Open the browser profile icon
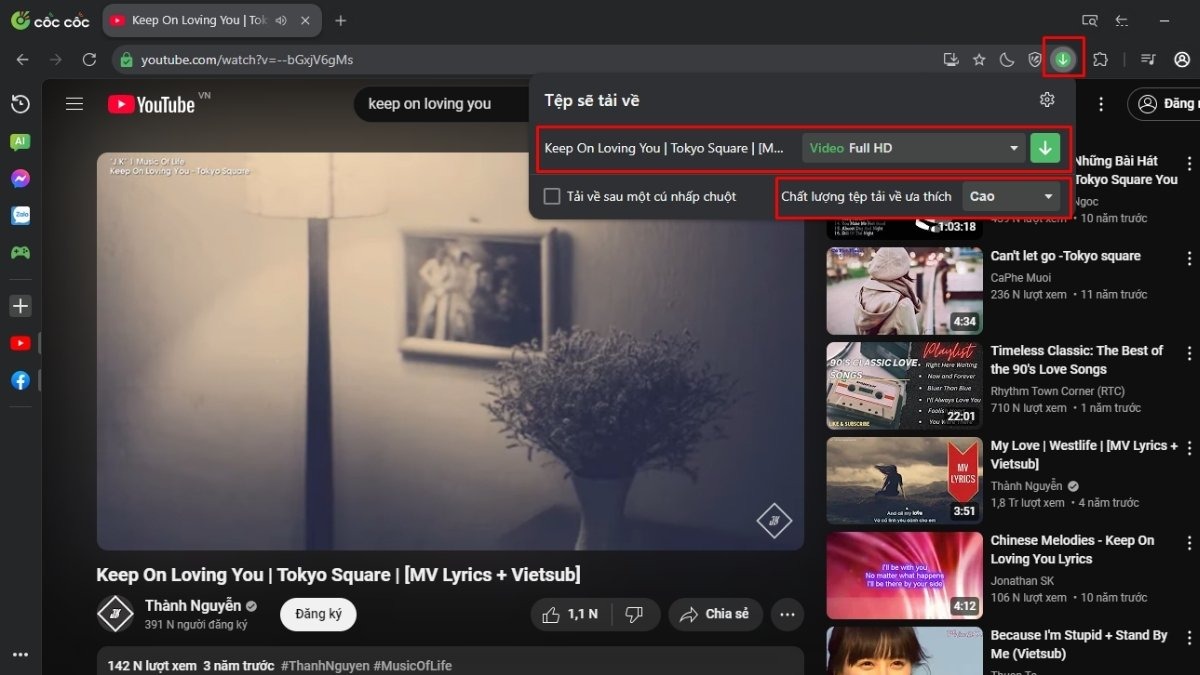The height and width of the screenshot is (675, 1200). pyautogui.click(x=1182, y=60)
